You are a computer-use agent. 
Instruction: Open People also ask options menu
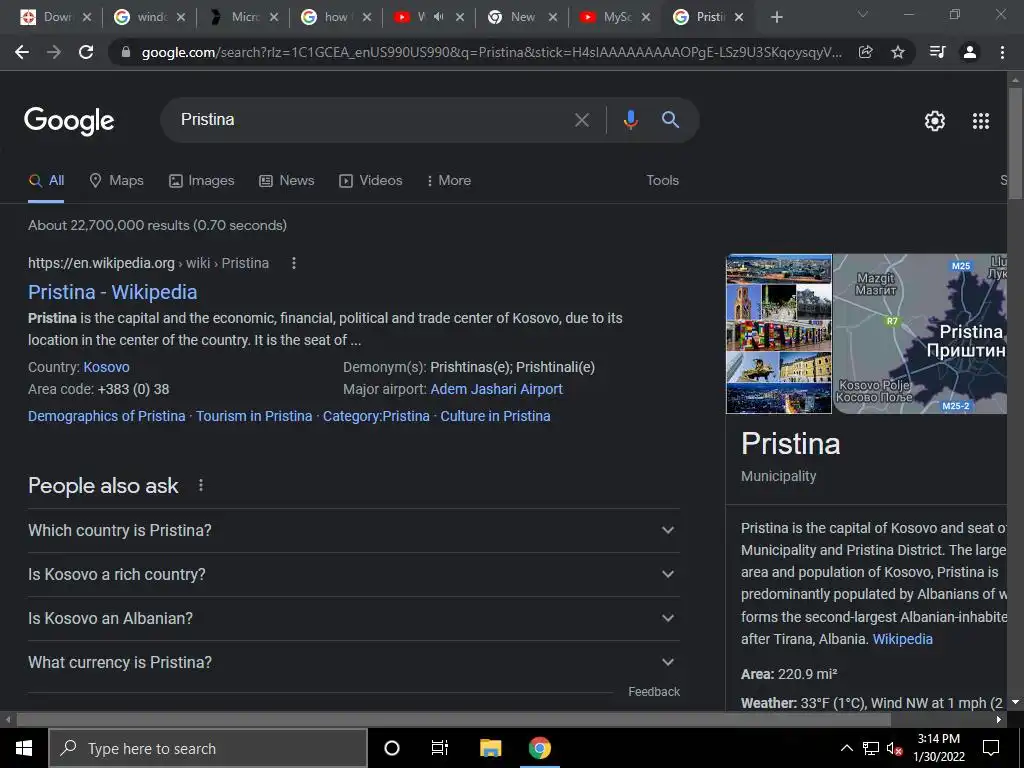pyautogui.click(x=201, y=485)
